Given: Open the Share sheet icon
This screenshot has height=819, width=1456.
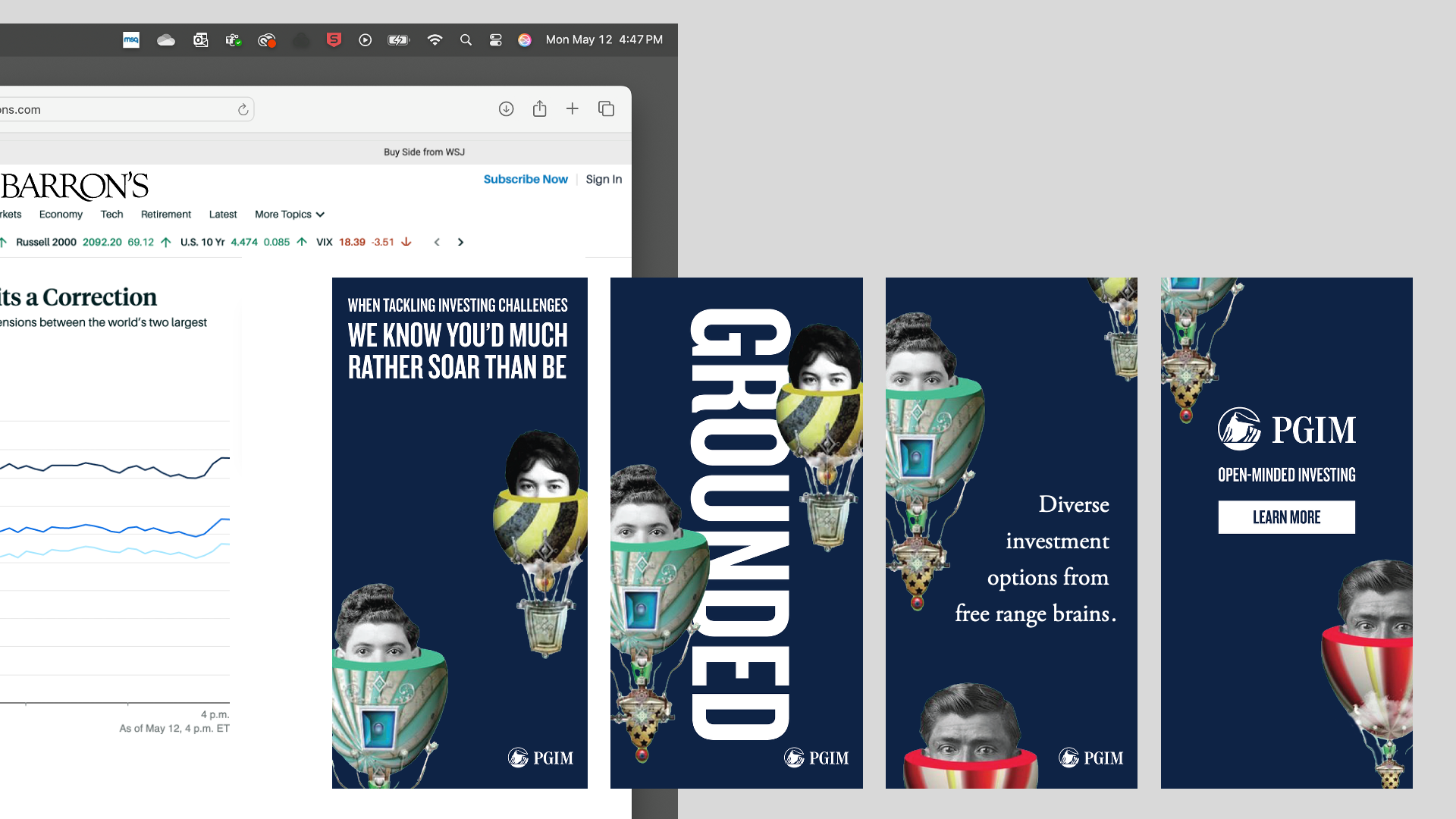Looking at the screenshot, I should 539,109.
